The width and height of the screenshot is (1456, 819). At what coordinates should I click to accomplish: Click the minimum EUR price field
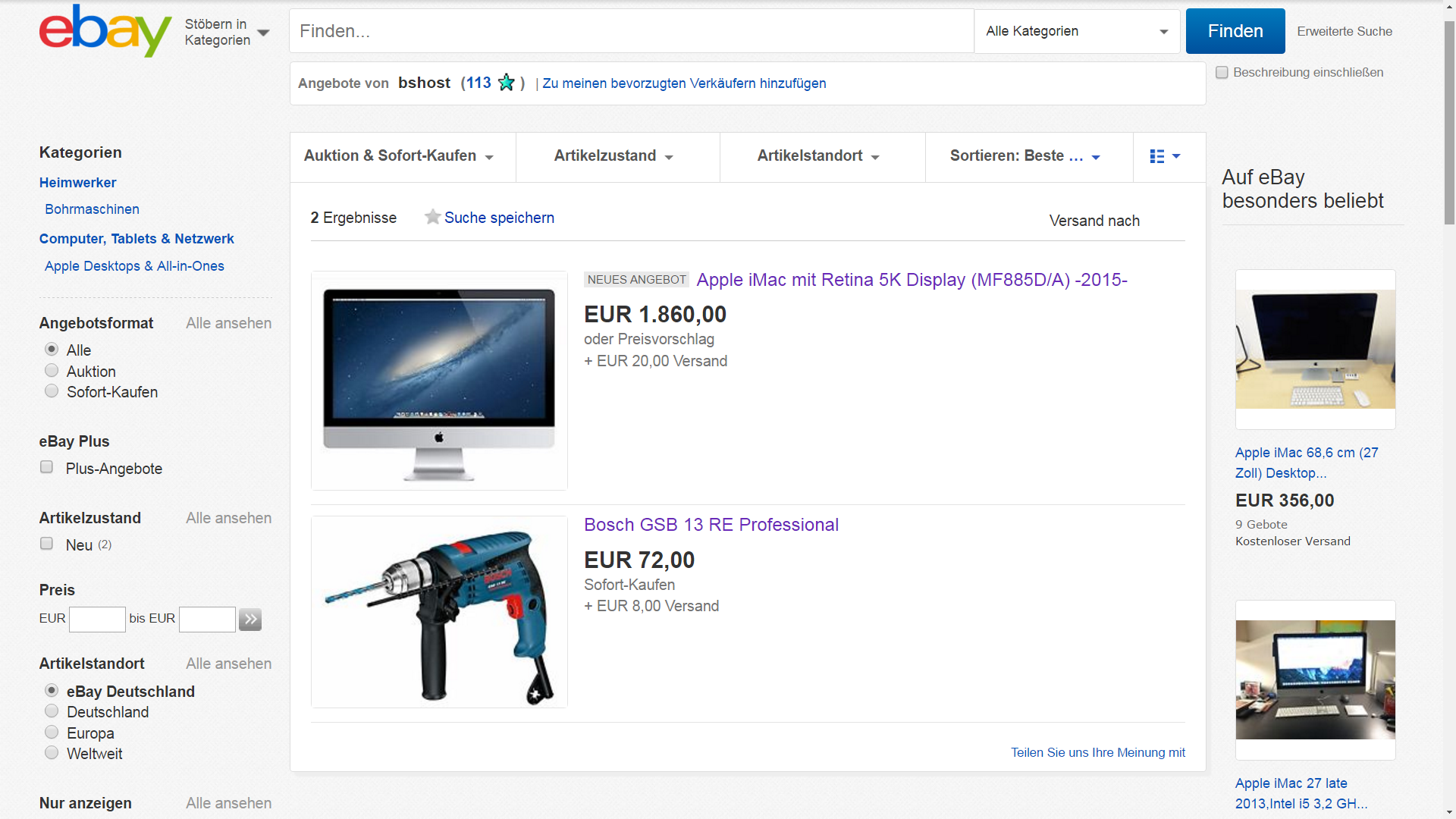[97, 620]
